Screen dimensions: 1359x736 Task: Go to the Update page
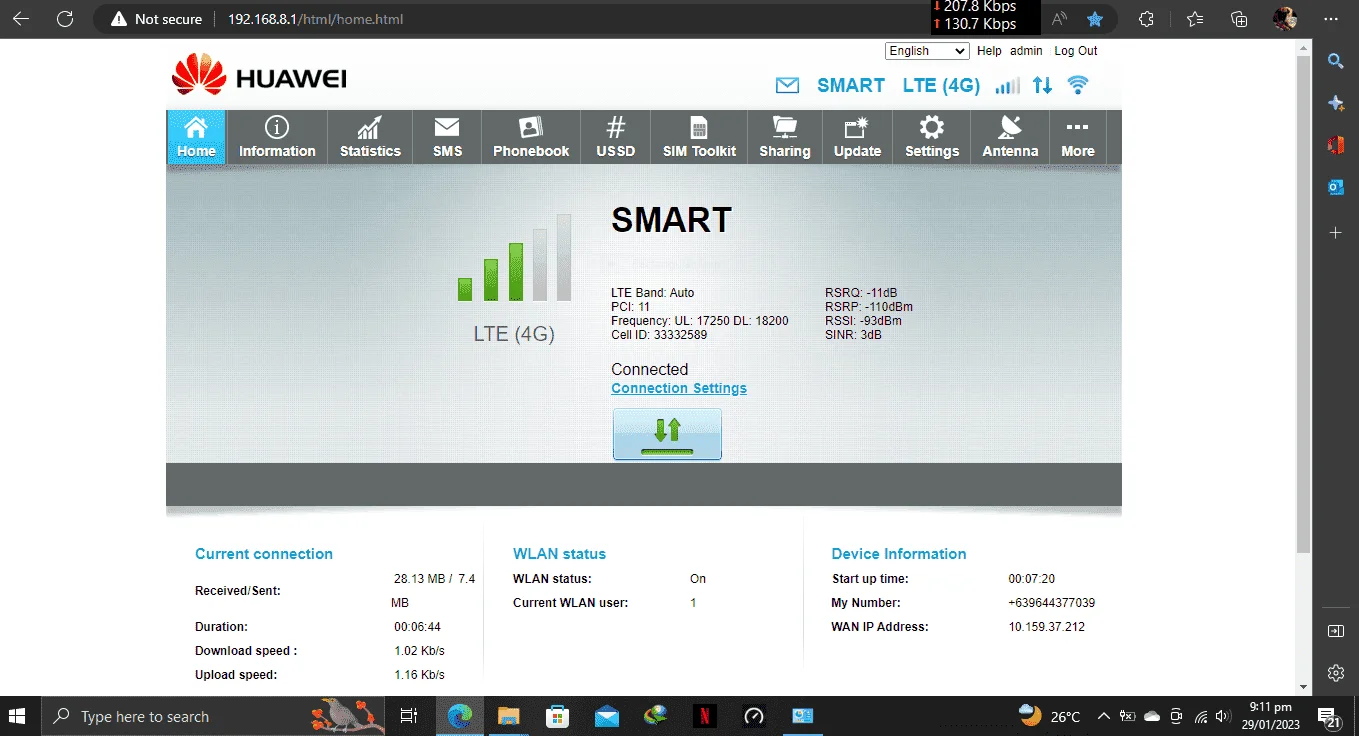pyautogui.click(x=857, y=137)
